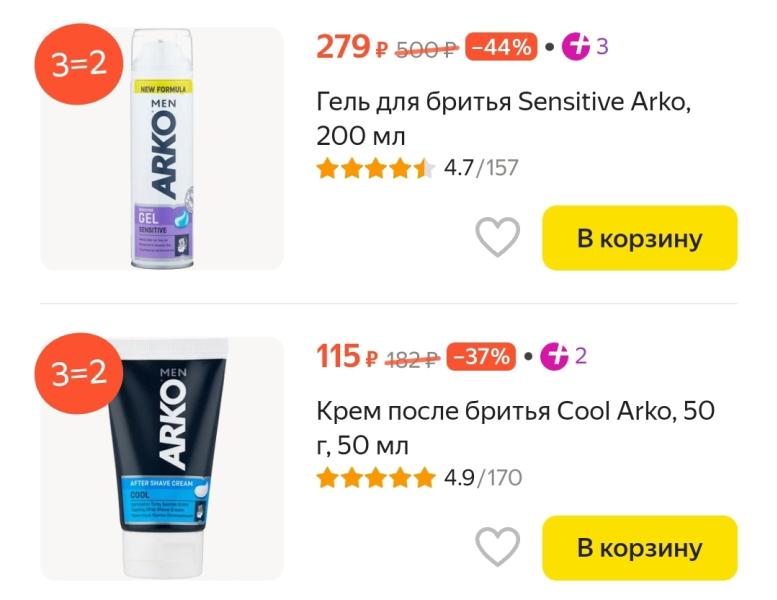Add Arko Cool after-shave cream to favorites

click(497, 548)
